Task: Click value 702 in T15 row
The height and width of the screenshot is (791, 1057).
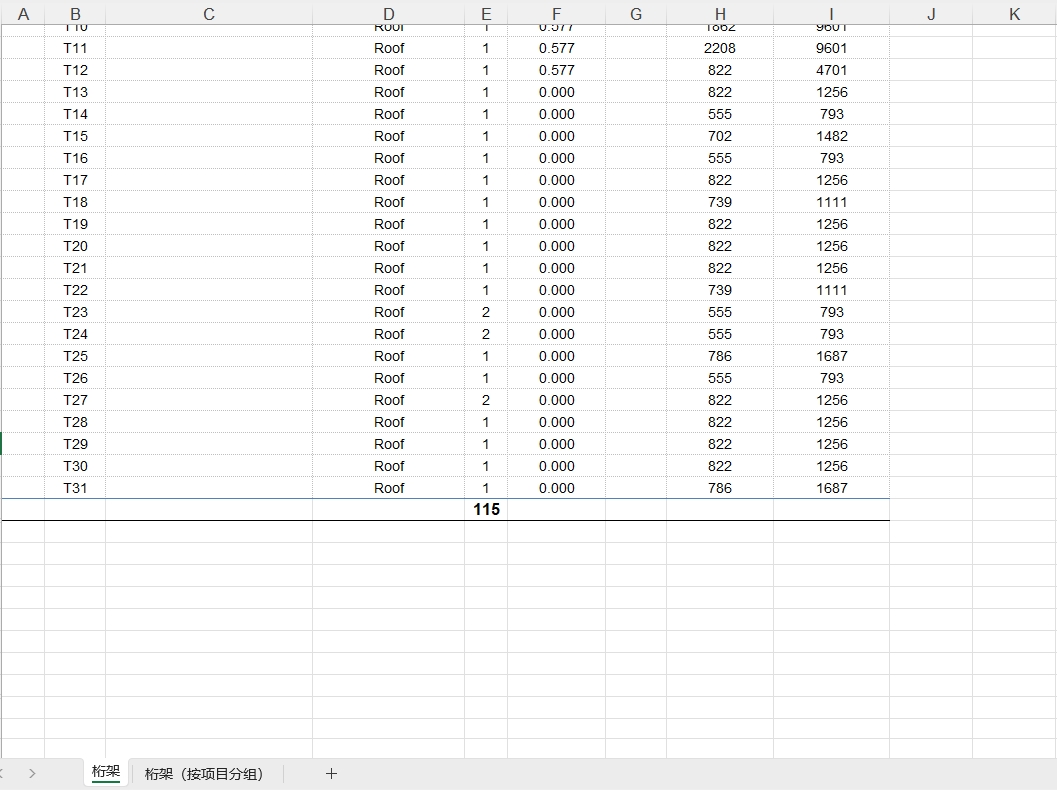Action: point(720,136)
